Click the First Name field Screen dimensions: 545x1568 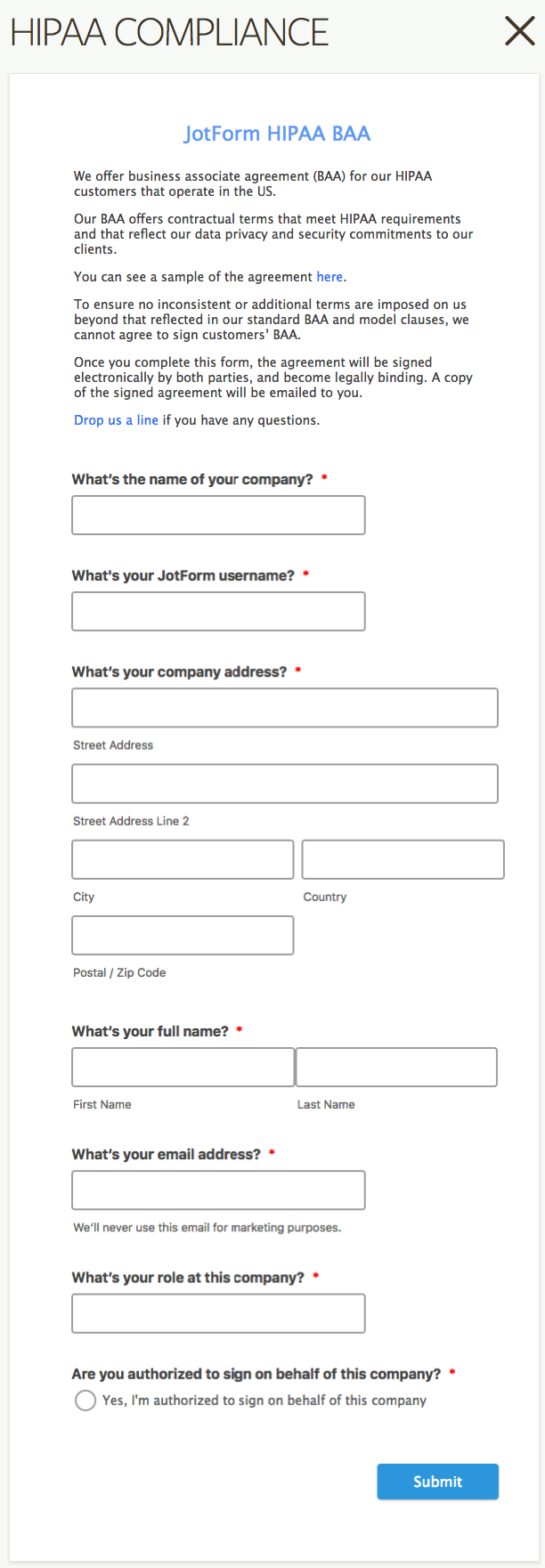tap(183, 1067)
